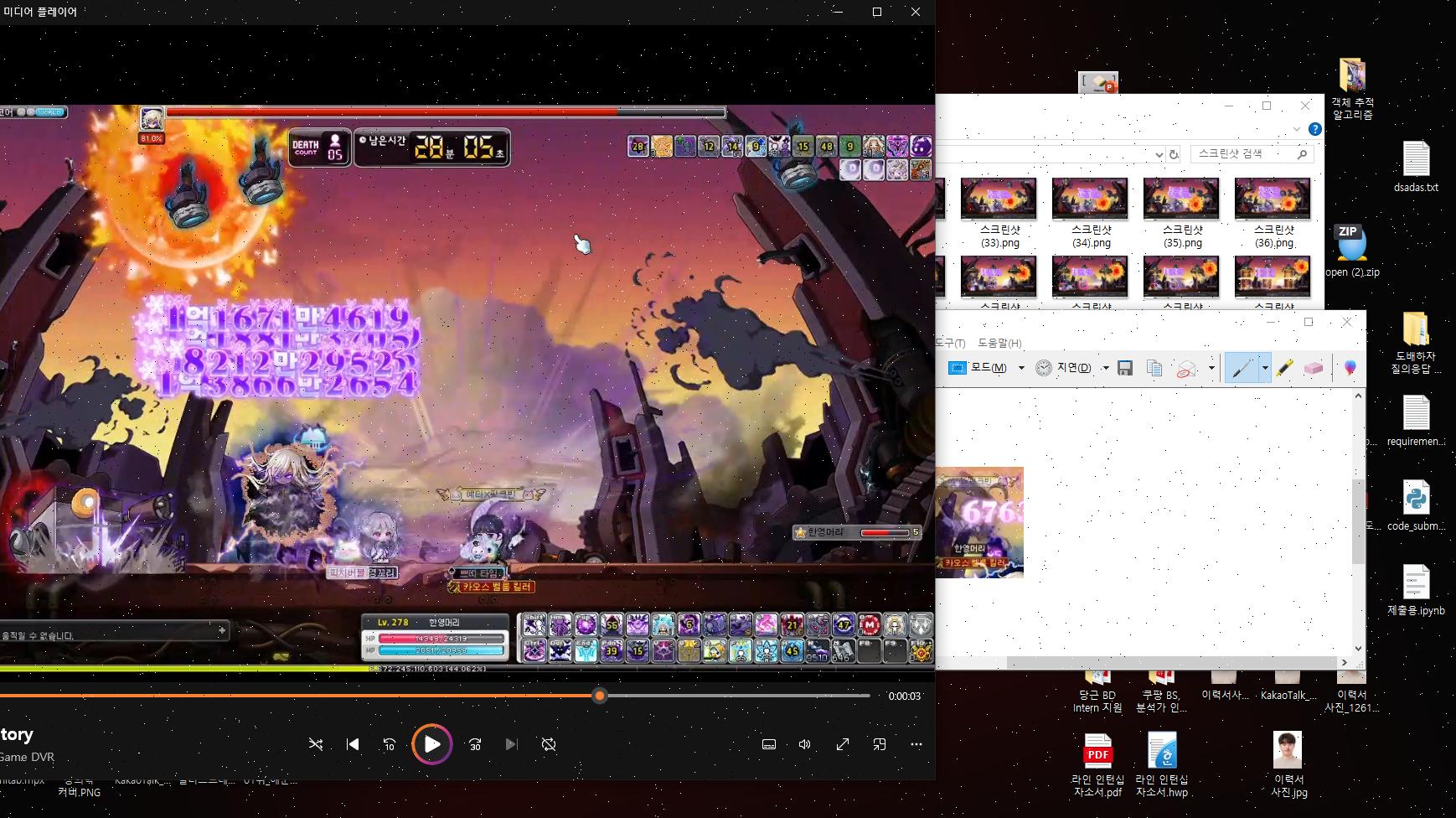
Task: Select the 객체 추적 알고리즘 desktop folder
Action: click(1352, 90)
